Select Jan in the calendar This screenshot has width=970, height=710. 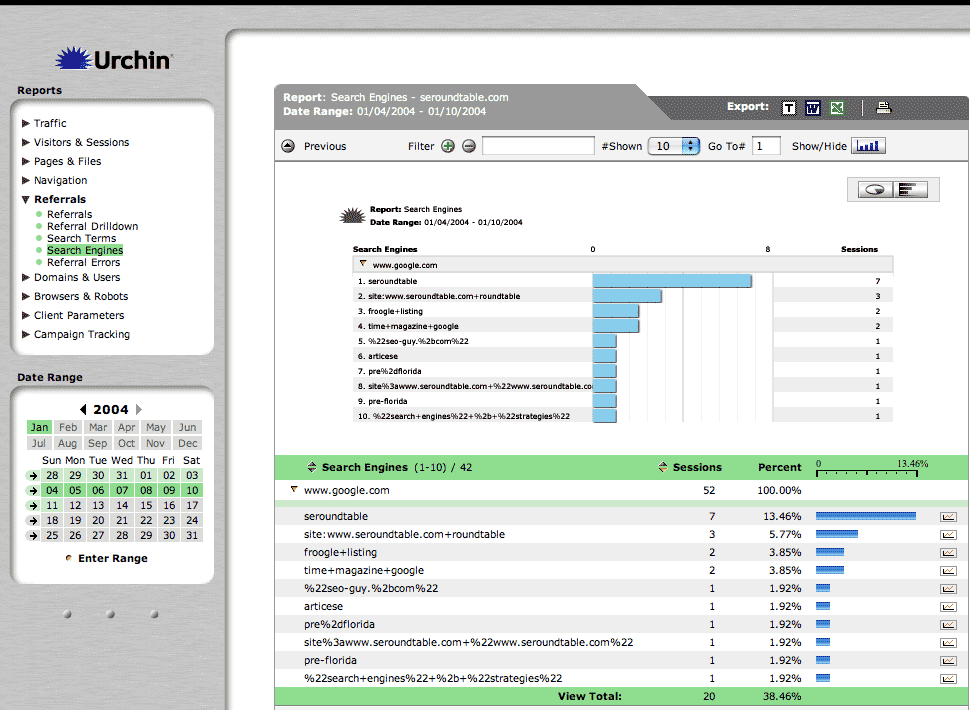coord(40,427)
